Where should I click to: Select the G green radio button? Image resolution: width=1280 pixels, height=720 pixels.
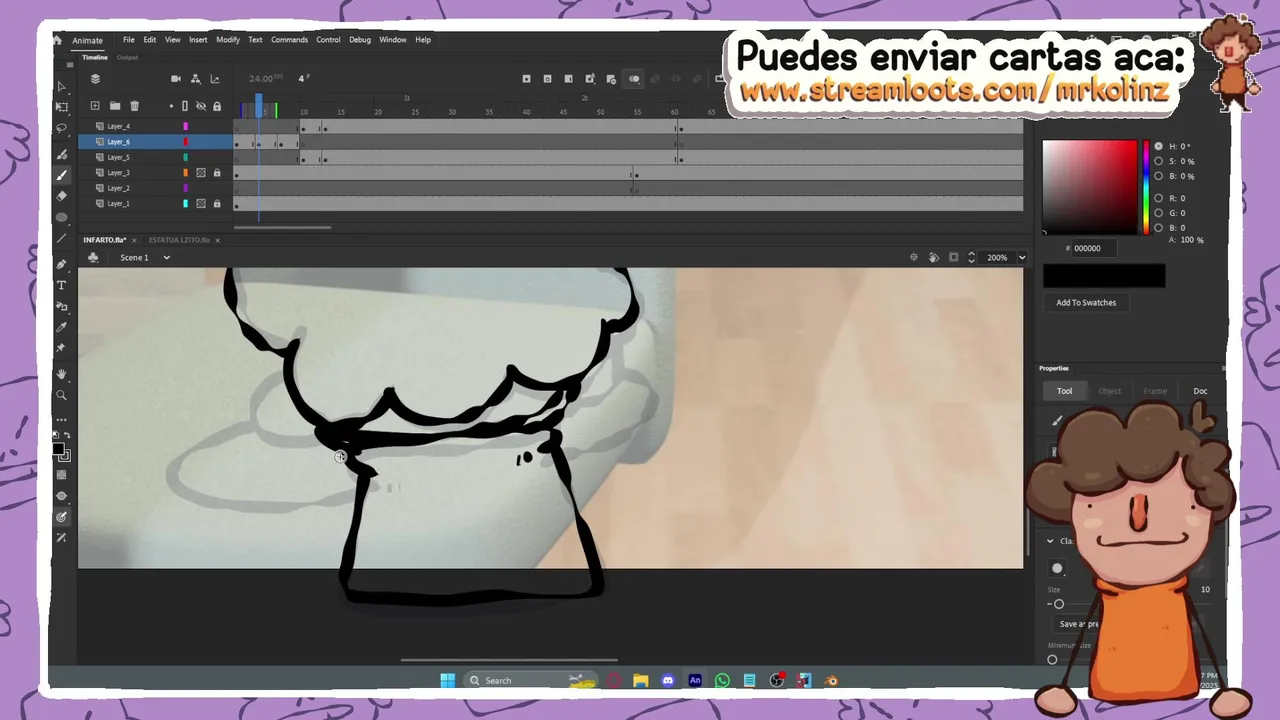tap(1159, 213)
